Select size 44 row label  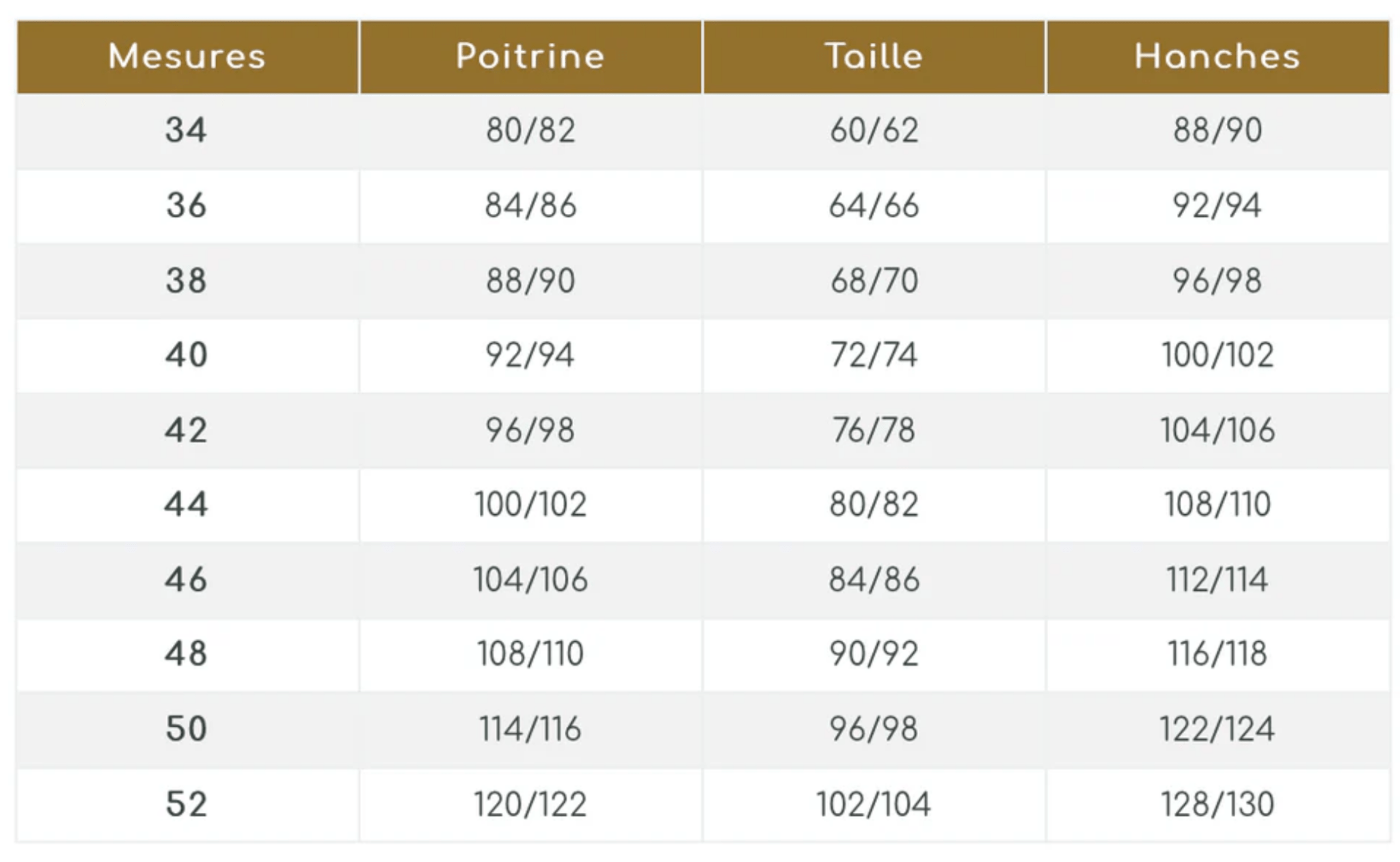point(186,504)
